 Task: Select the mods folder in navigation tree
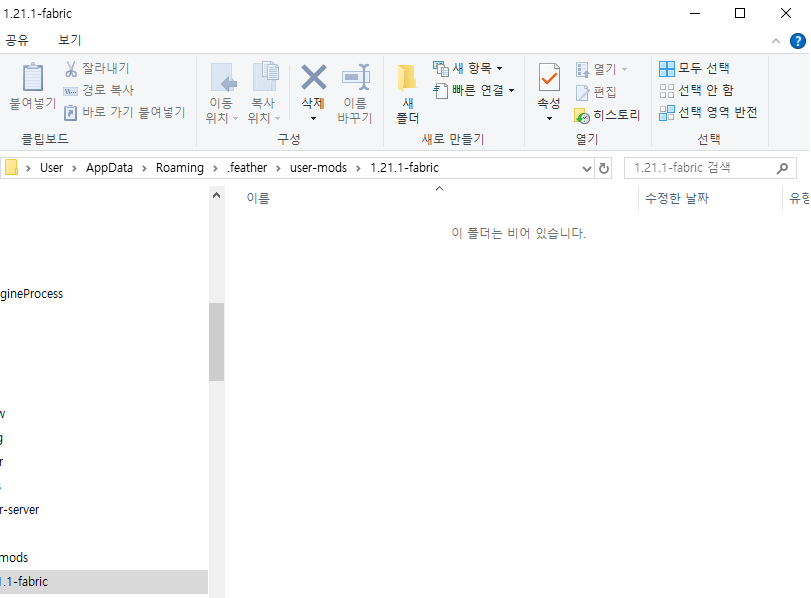(14, 558)
